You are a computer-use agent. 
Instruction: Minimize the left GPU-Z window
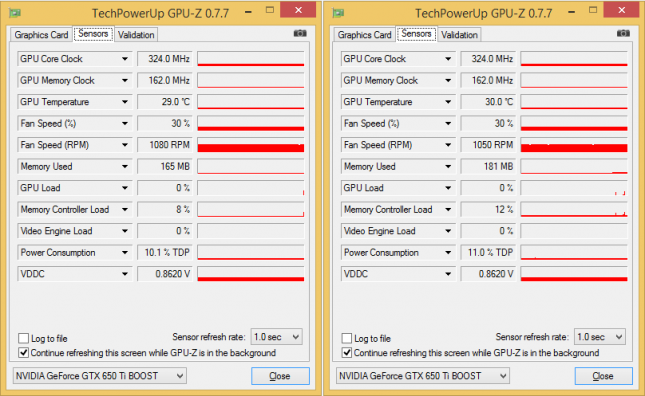[248, 12]
